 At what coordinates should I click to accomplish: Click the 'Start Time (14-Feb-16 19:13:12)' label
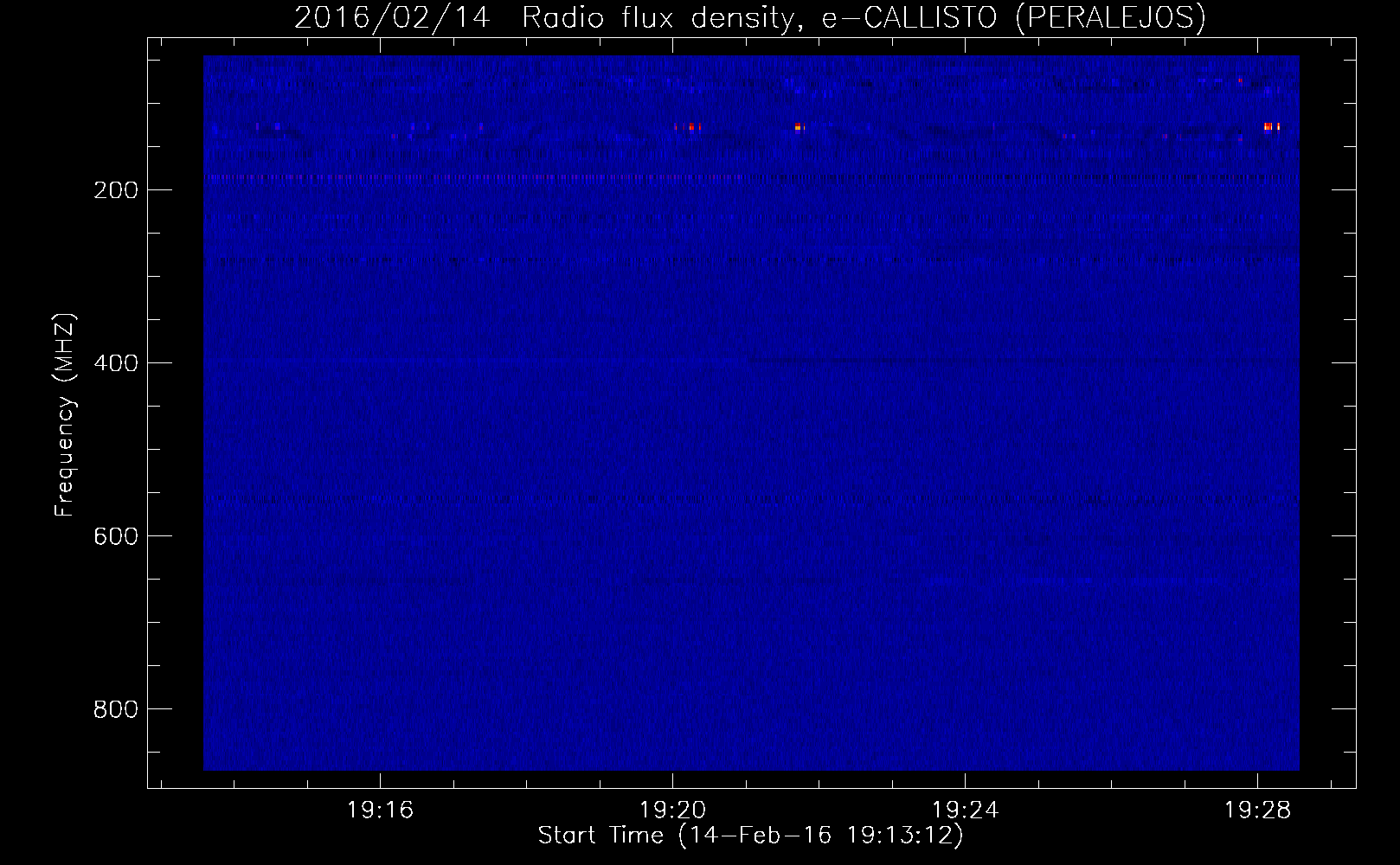pos(750,836)
